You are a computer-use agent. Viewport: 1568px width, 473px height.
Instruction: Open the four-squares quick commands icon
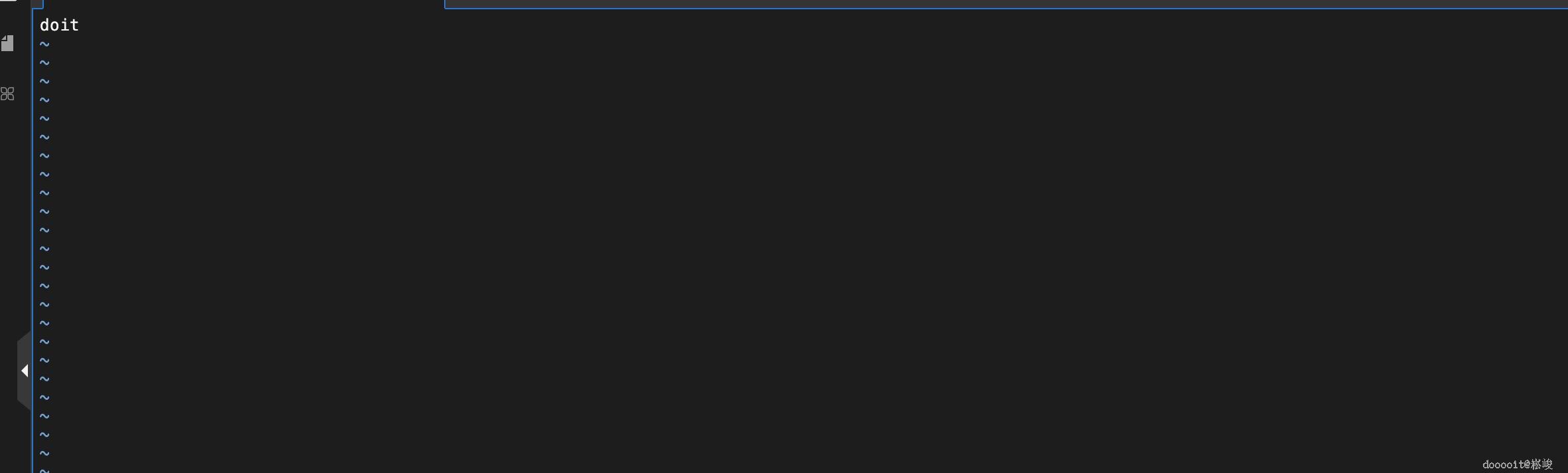pos(7,94)
